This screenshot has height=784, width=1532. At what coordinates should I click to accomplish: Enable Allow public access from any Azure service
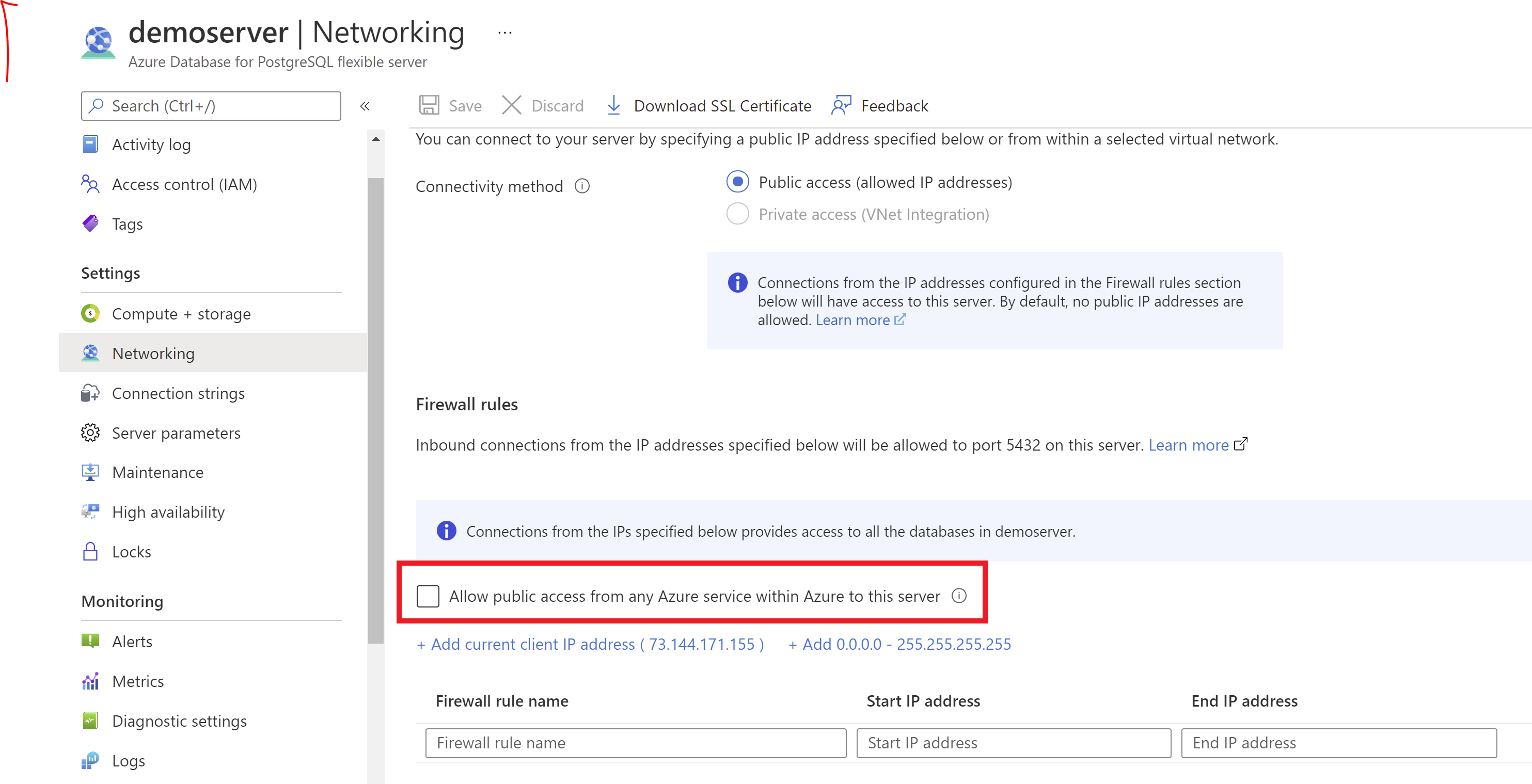click(x=428, y=595)
